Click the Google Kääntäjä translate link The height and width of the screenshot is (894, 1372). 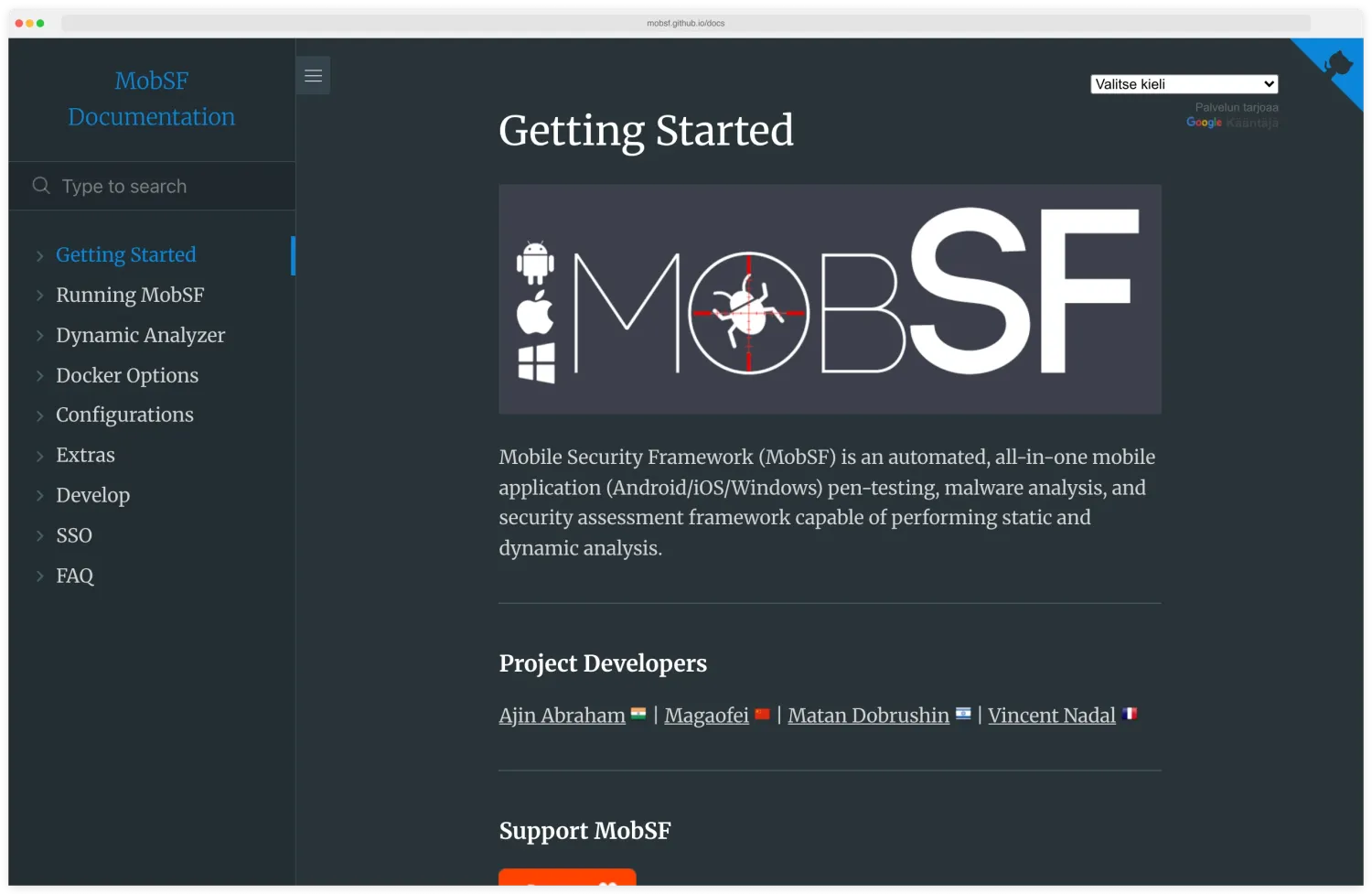pyautogui.click(x=1232, y=123)
